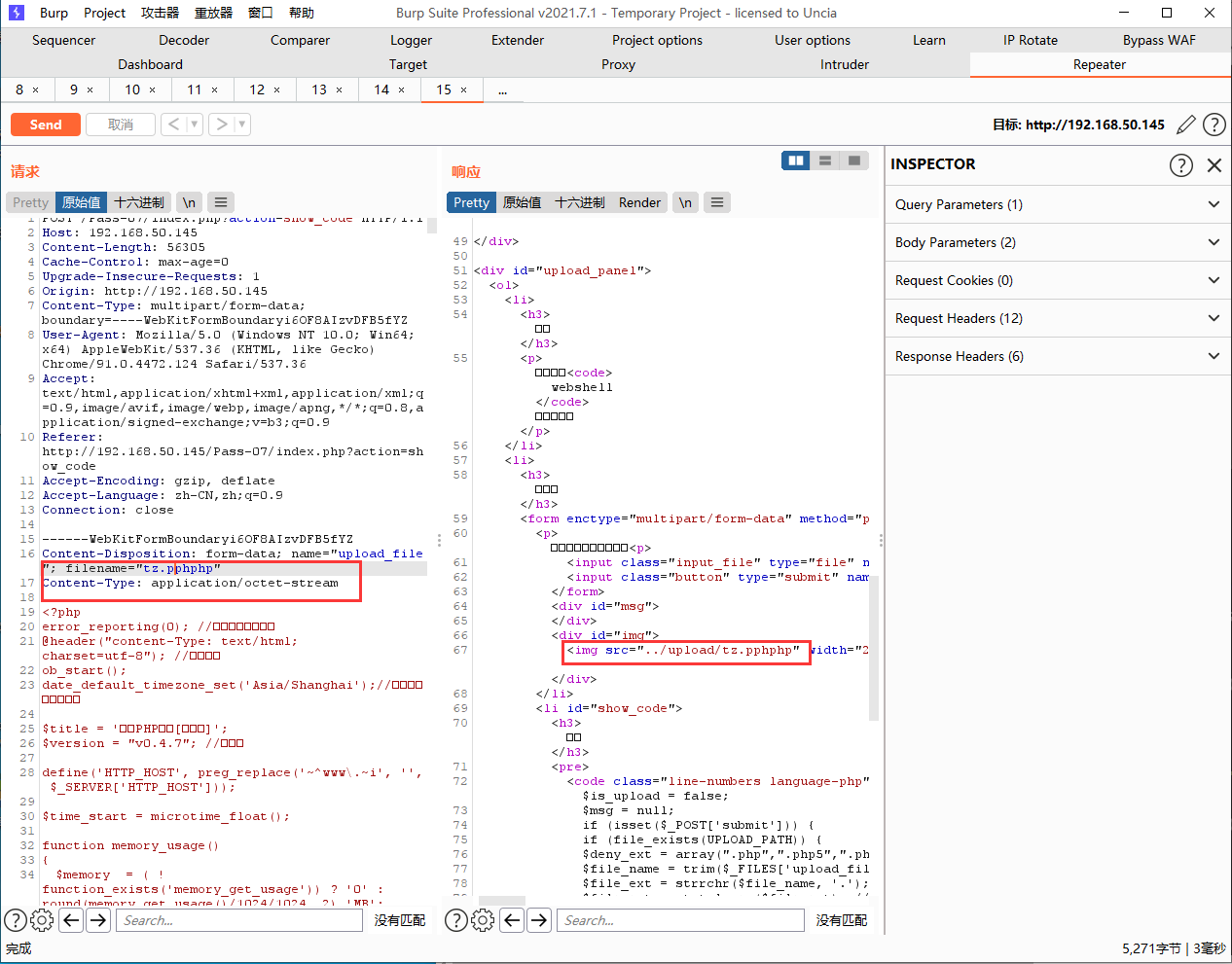Go to next response search match

[x=539, y=920]
